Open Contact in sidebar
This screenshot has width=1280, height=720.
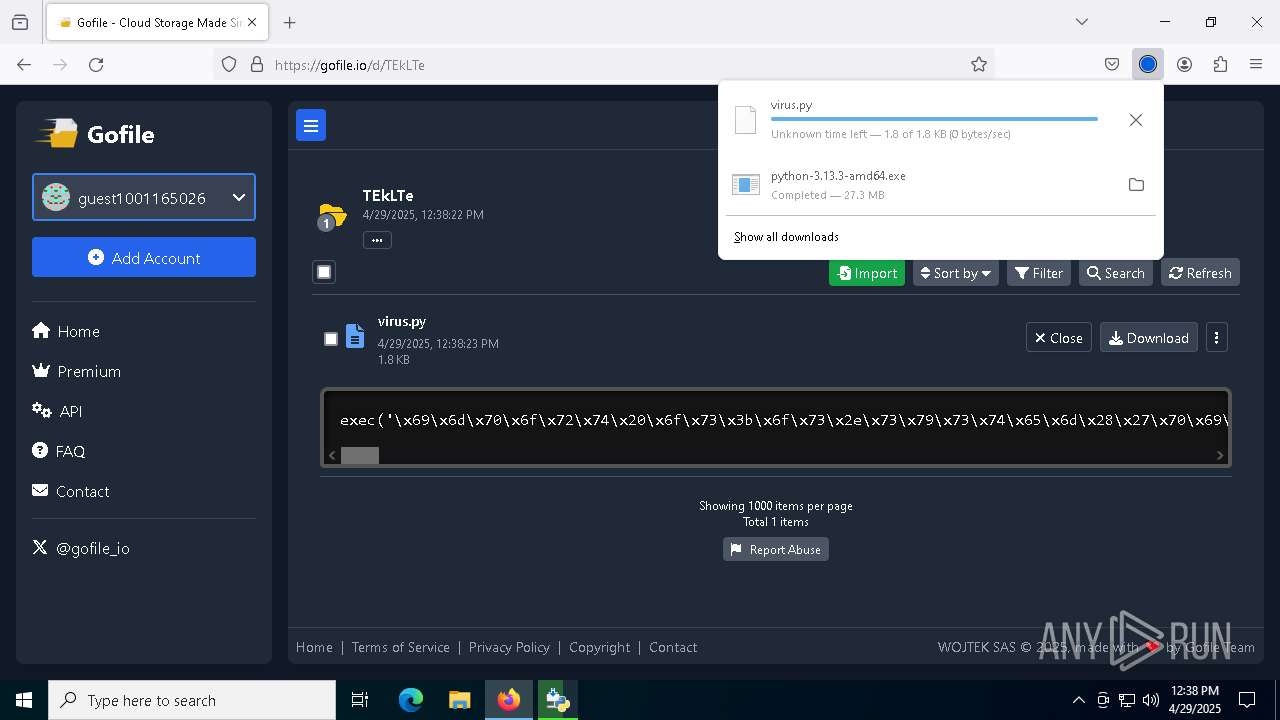click(70, 491)
